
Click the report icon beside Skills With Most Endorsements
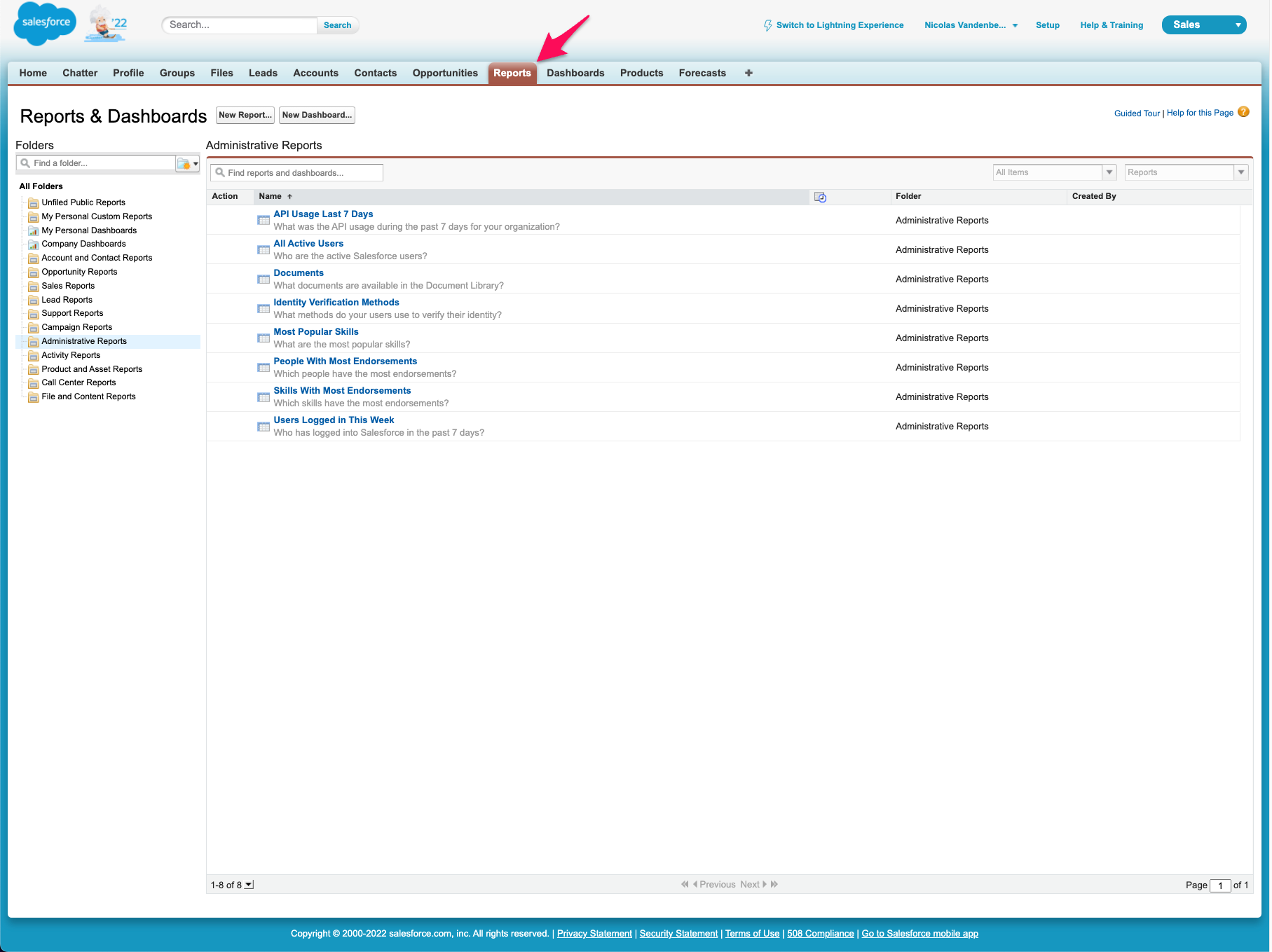tap(264, 396)
